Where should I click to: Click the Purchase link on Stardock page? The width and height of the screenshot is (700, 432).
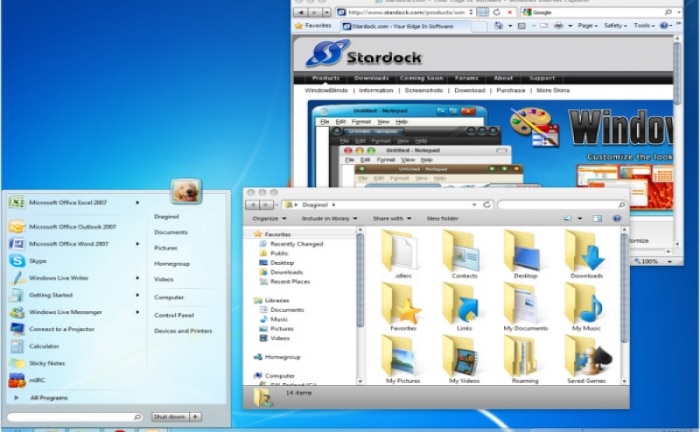[511, 90]
